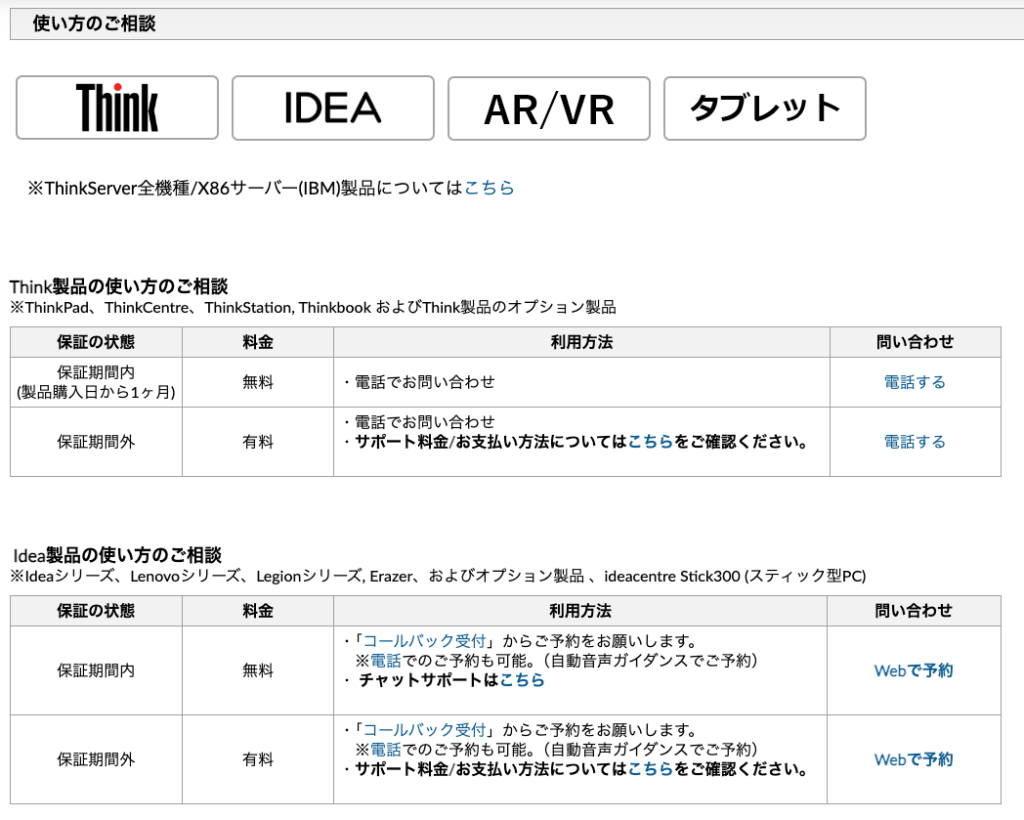This screenshot has width=1024, height=820.
Task: Open the AR/VR product category button
Action: [x=549, y=108]
